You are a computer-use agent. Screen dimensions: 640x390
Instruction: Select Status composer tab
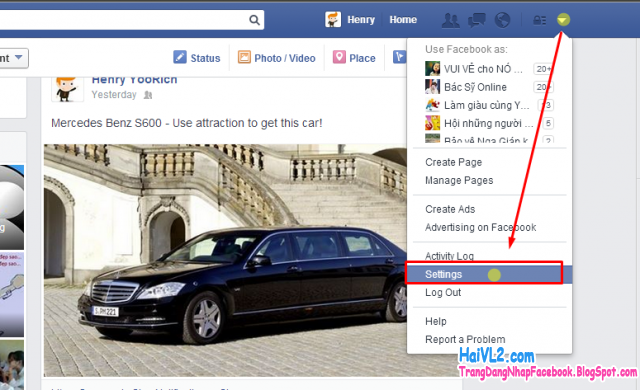197,58
